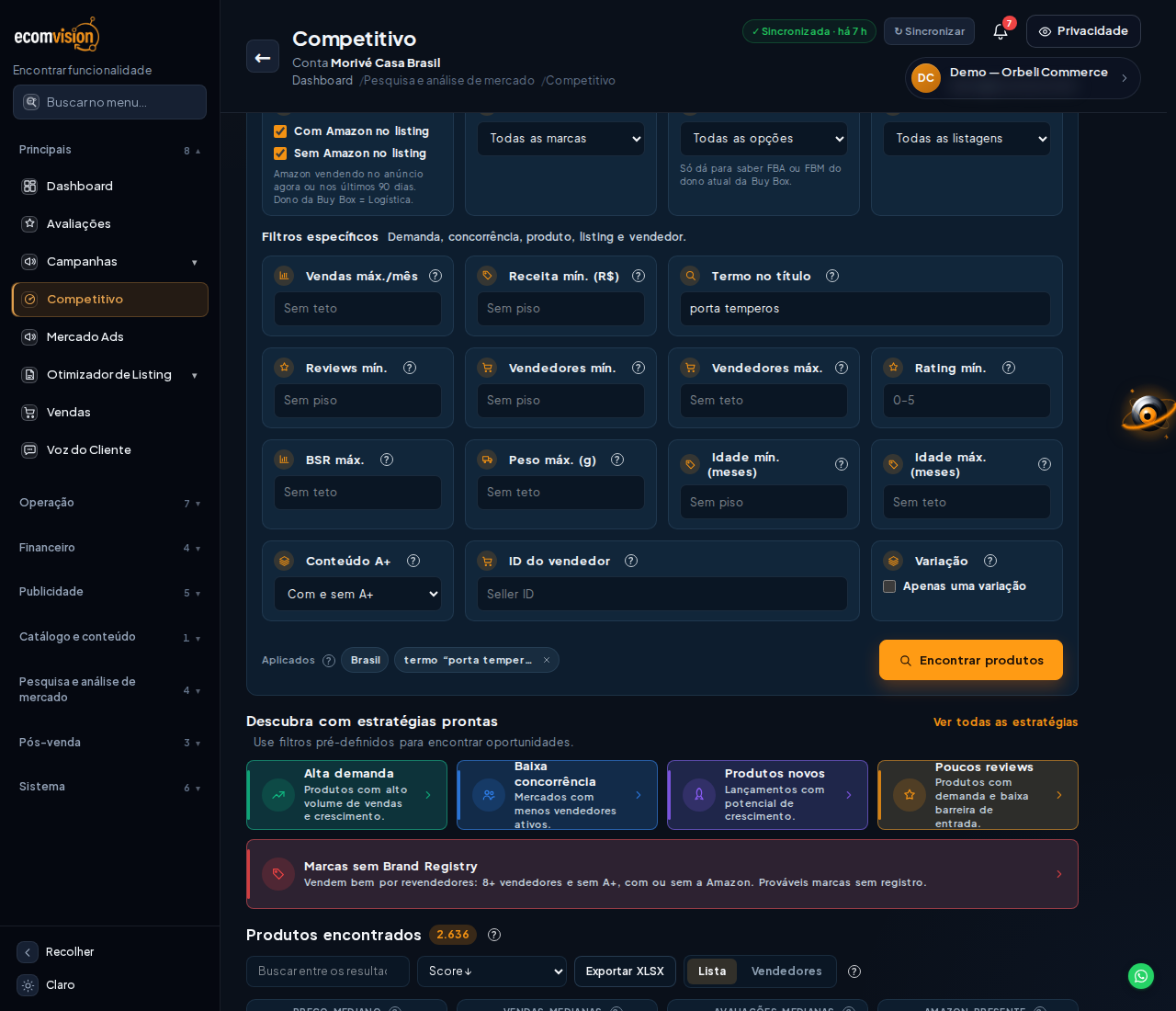Uncheck Sem Amazon no listing

coord(280,153)
